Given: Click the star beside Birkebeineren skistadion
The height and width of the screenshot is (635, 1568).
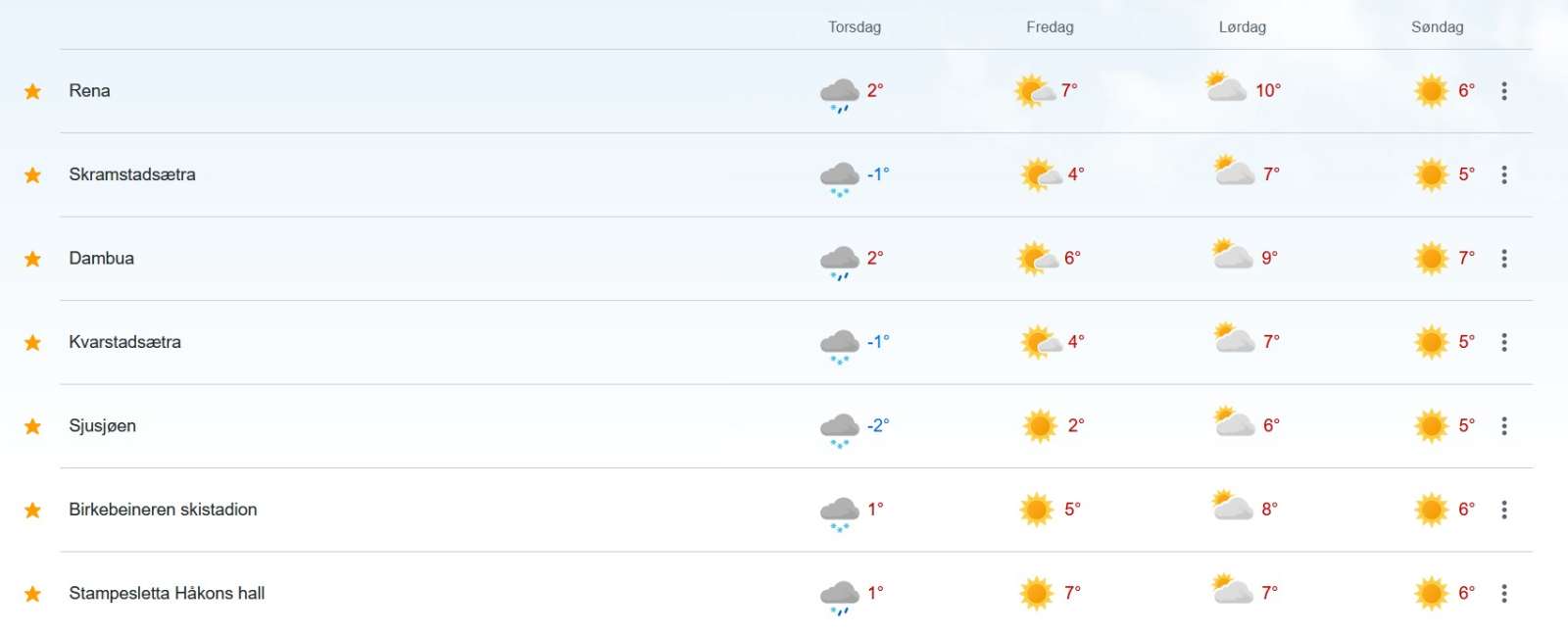Looking at the screenshot, I should pyautogui.click(x=32, y=511).
